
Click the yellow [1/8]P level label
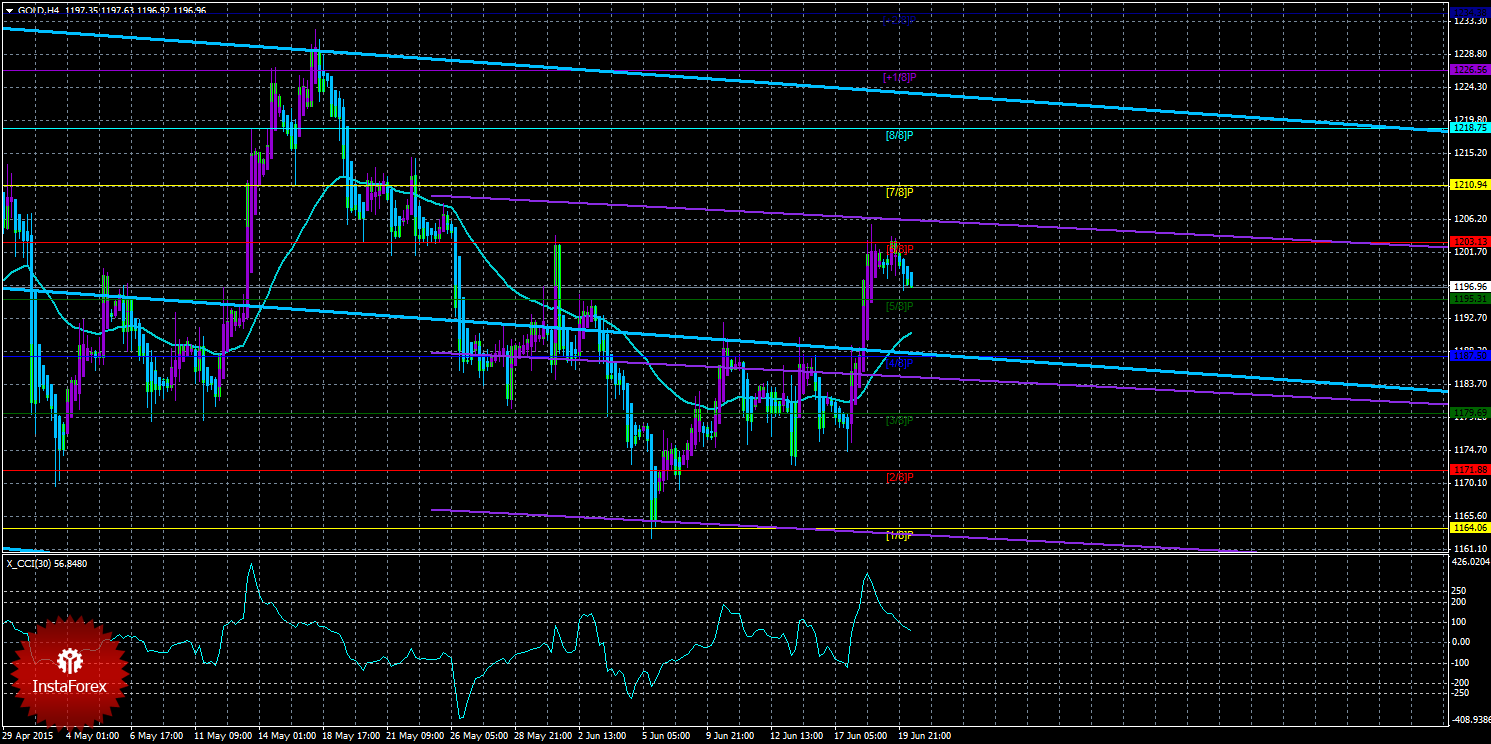900,536
